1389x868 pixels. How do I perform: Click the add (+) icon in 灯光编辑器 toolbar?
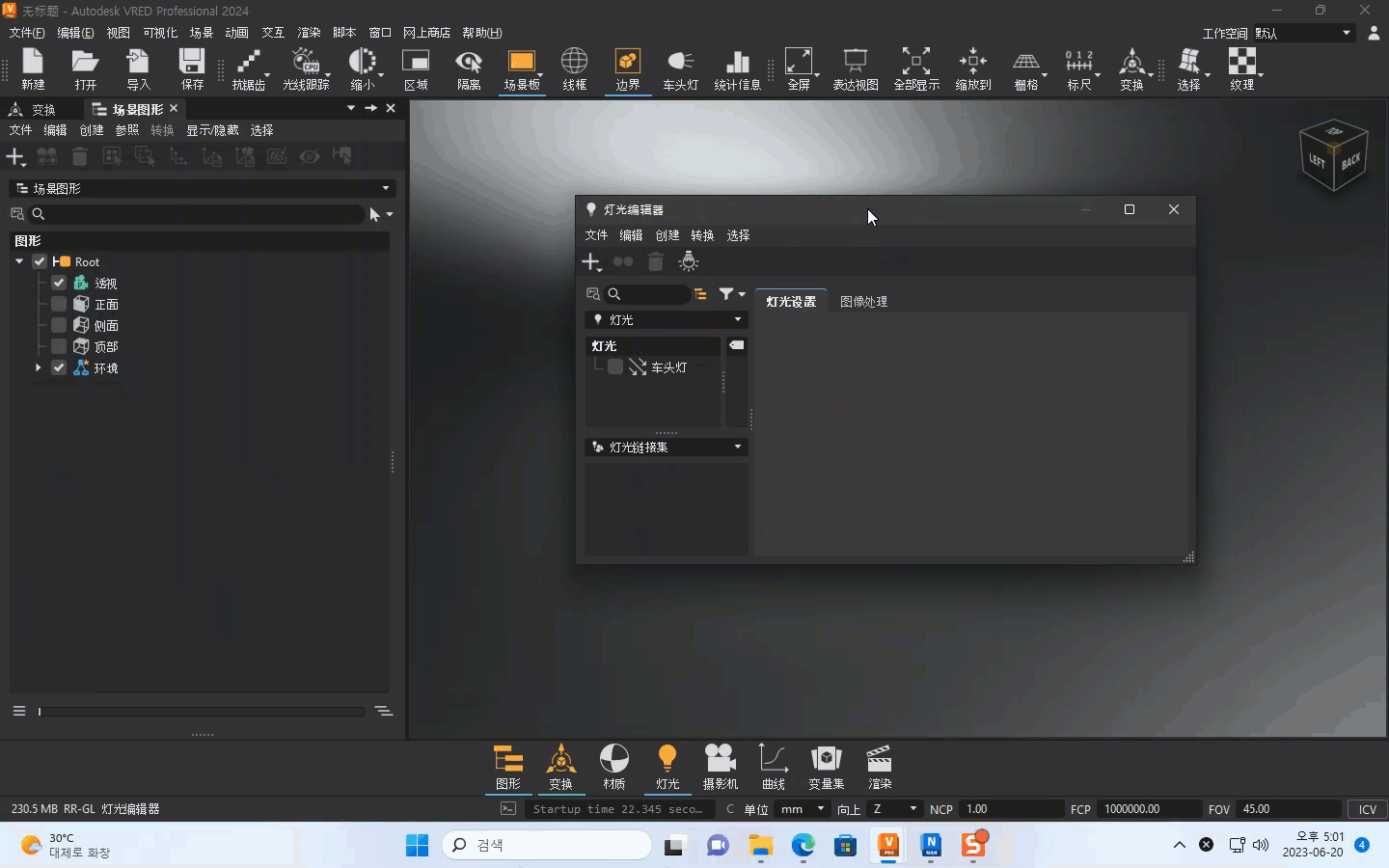click(x=591, y=261)
